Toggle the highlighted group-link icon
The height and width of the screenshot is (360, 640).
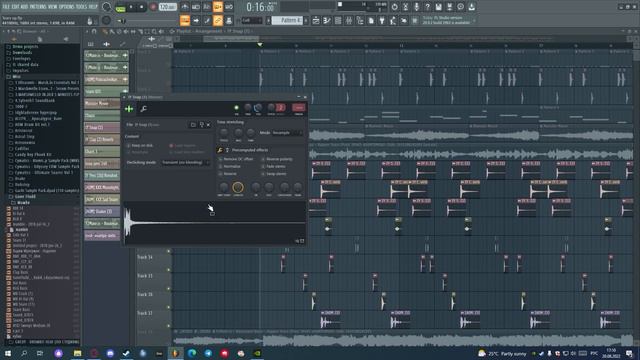[x=218, y=20]
